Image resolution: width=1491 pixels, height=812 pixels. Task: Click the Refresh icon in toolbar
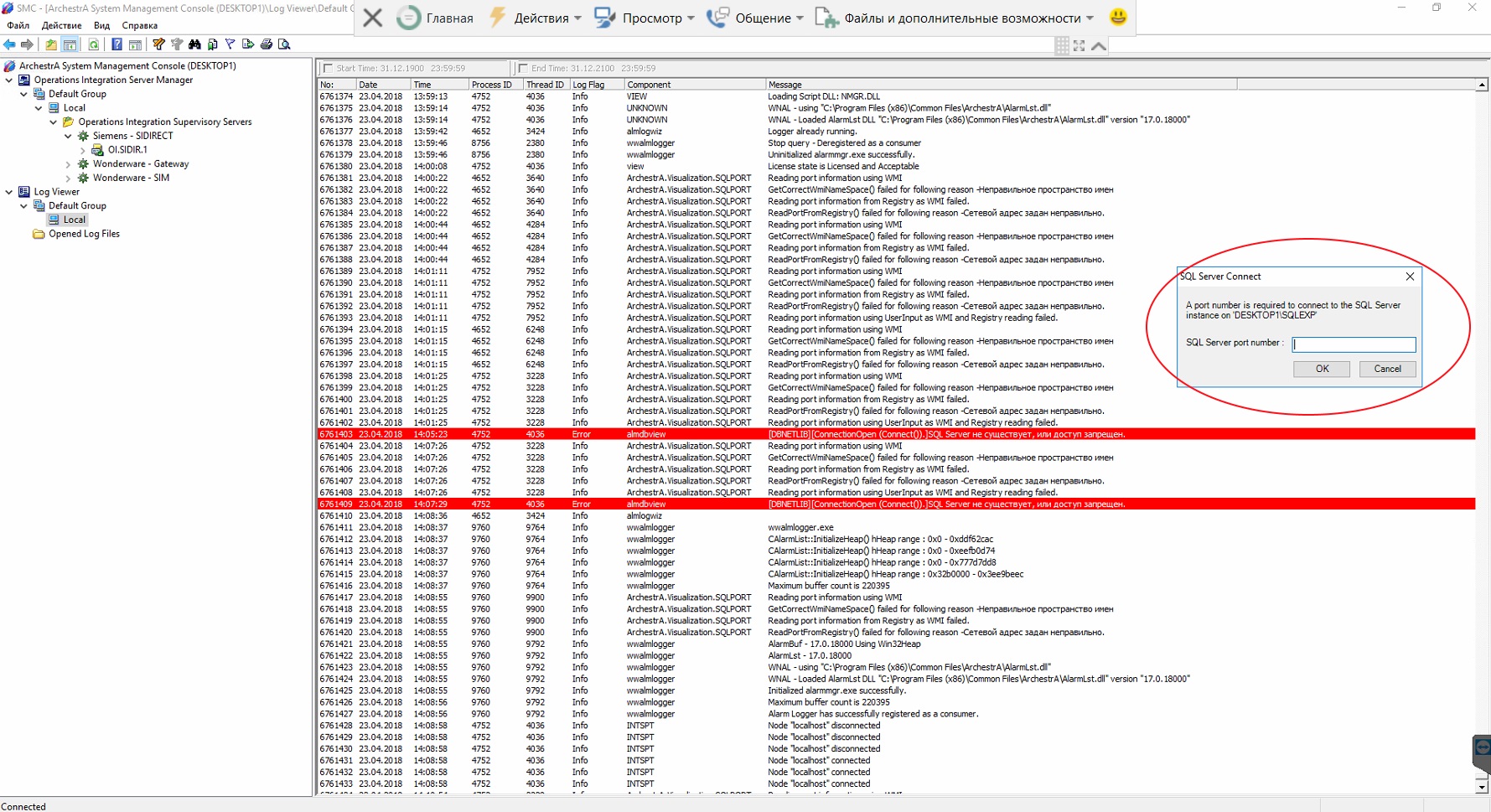[x=94, y=44]
